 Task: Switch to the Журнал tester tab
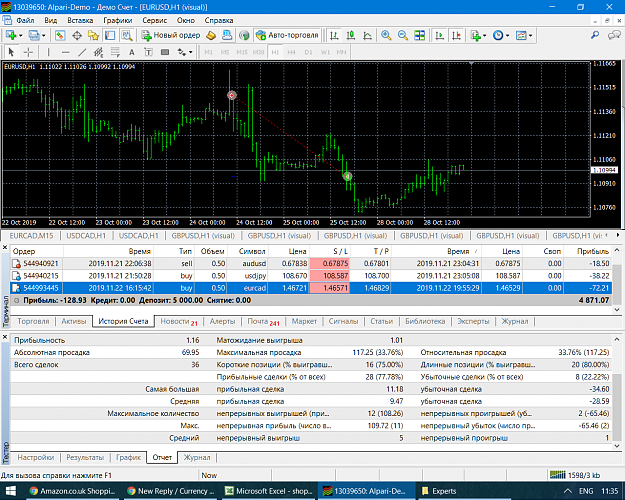[197, 457]
